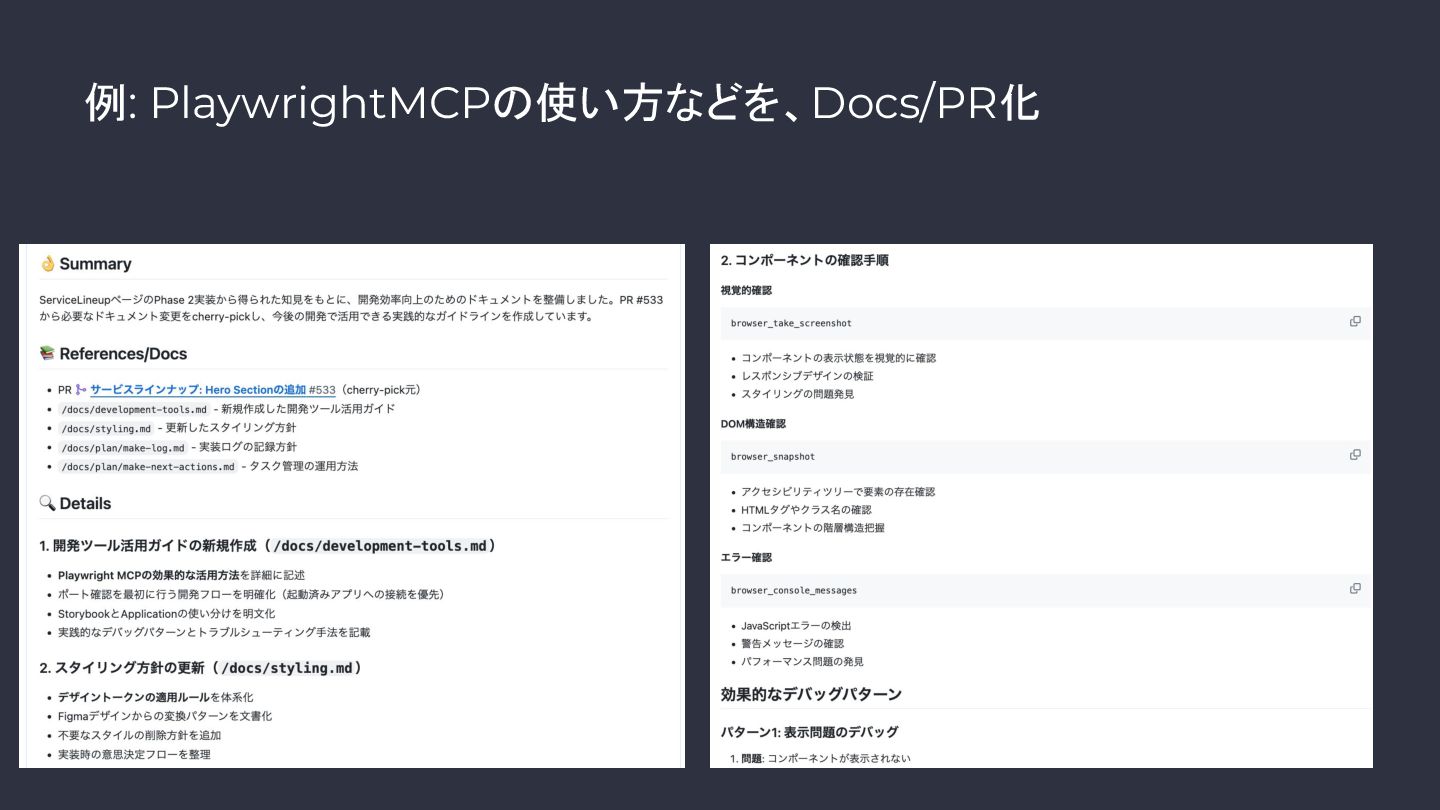The width and height of the screenshot is (1440, 810).
Task: Click the bullet StorybookとApplicationの使い分けを明文化
Action: [x=166, y=613]
